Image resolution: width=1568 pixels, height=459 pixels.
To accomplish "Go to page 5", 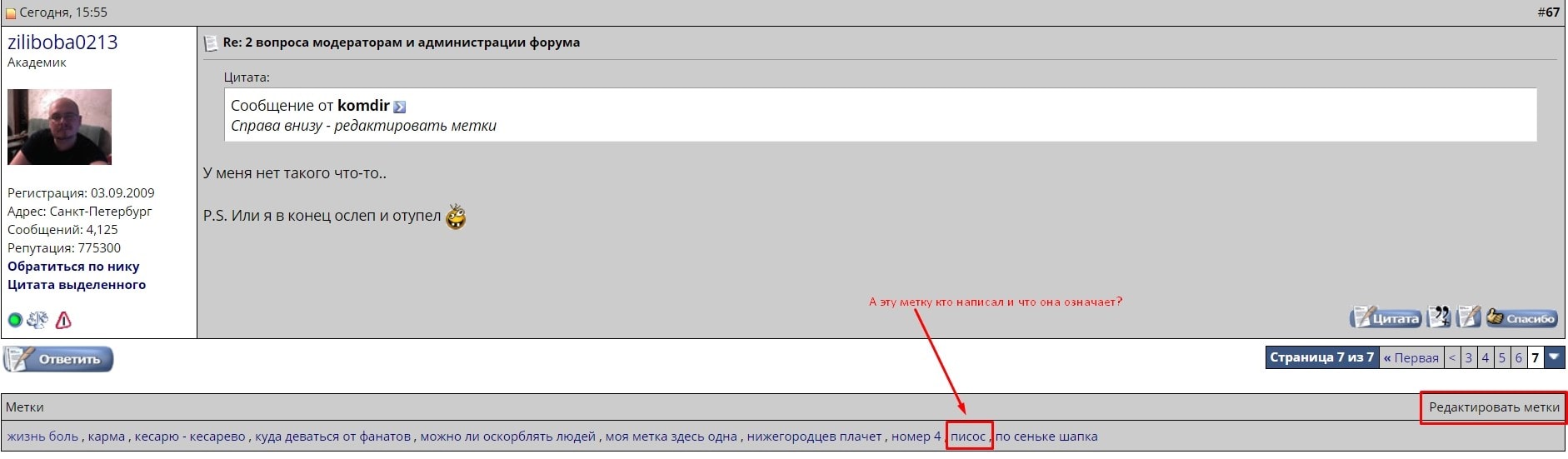I will point(1502,357).
